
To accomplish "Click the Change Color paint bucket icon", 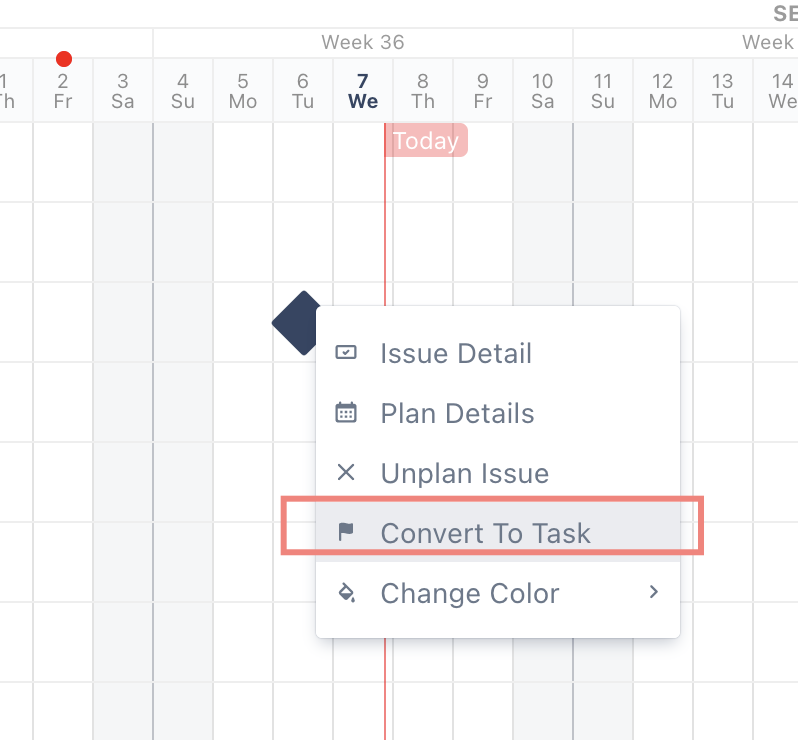I will point(347,592).
